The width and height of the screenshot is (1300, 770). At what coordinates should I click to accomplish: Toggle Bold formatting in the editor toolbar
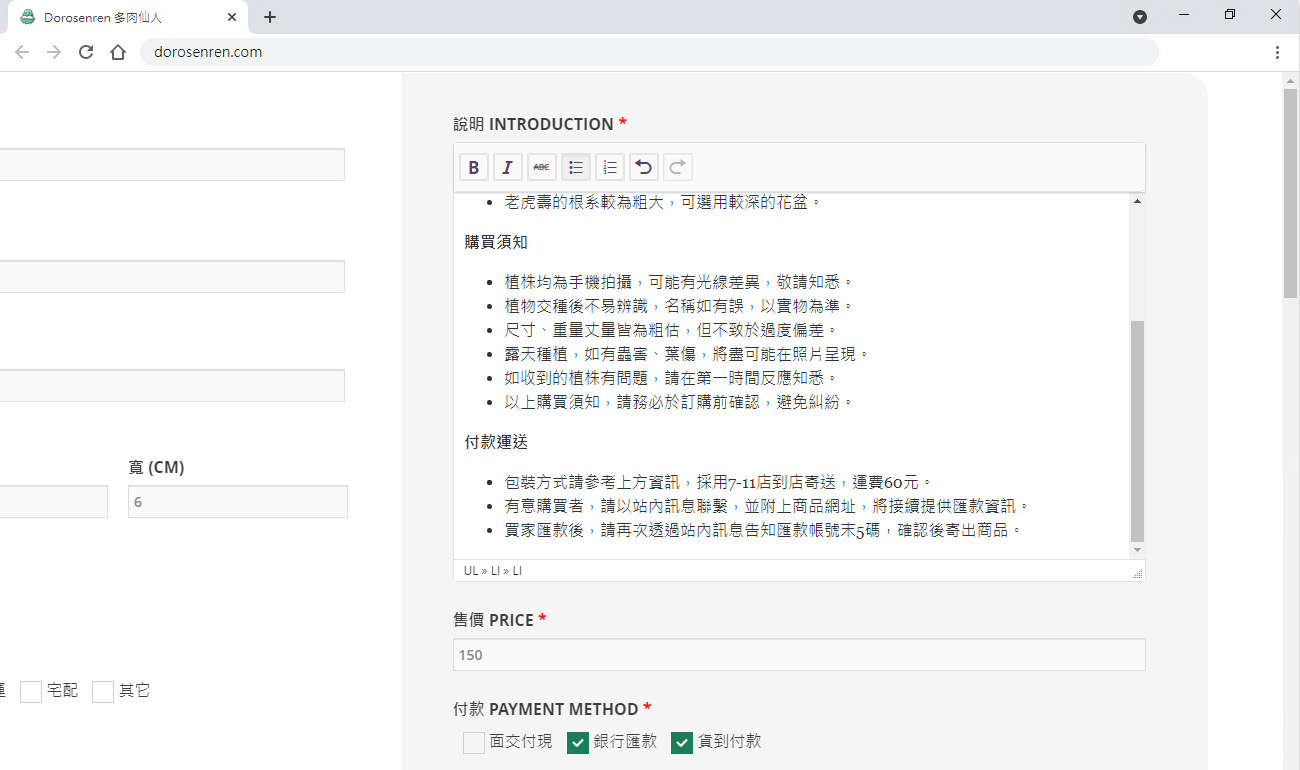[x=474, y=167]
